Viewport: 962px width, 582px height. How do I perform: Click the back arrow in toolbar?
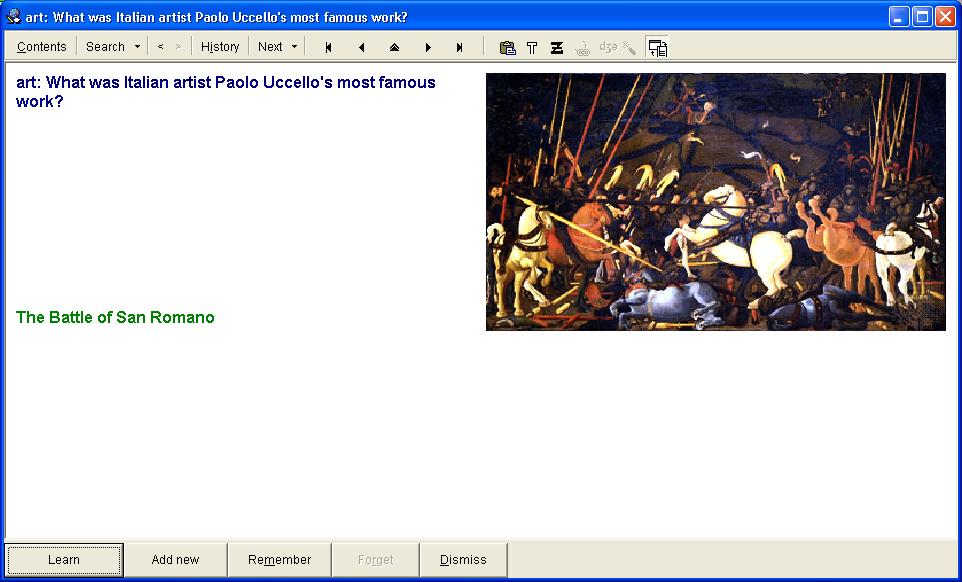click(161, 47)
